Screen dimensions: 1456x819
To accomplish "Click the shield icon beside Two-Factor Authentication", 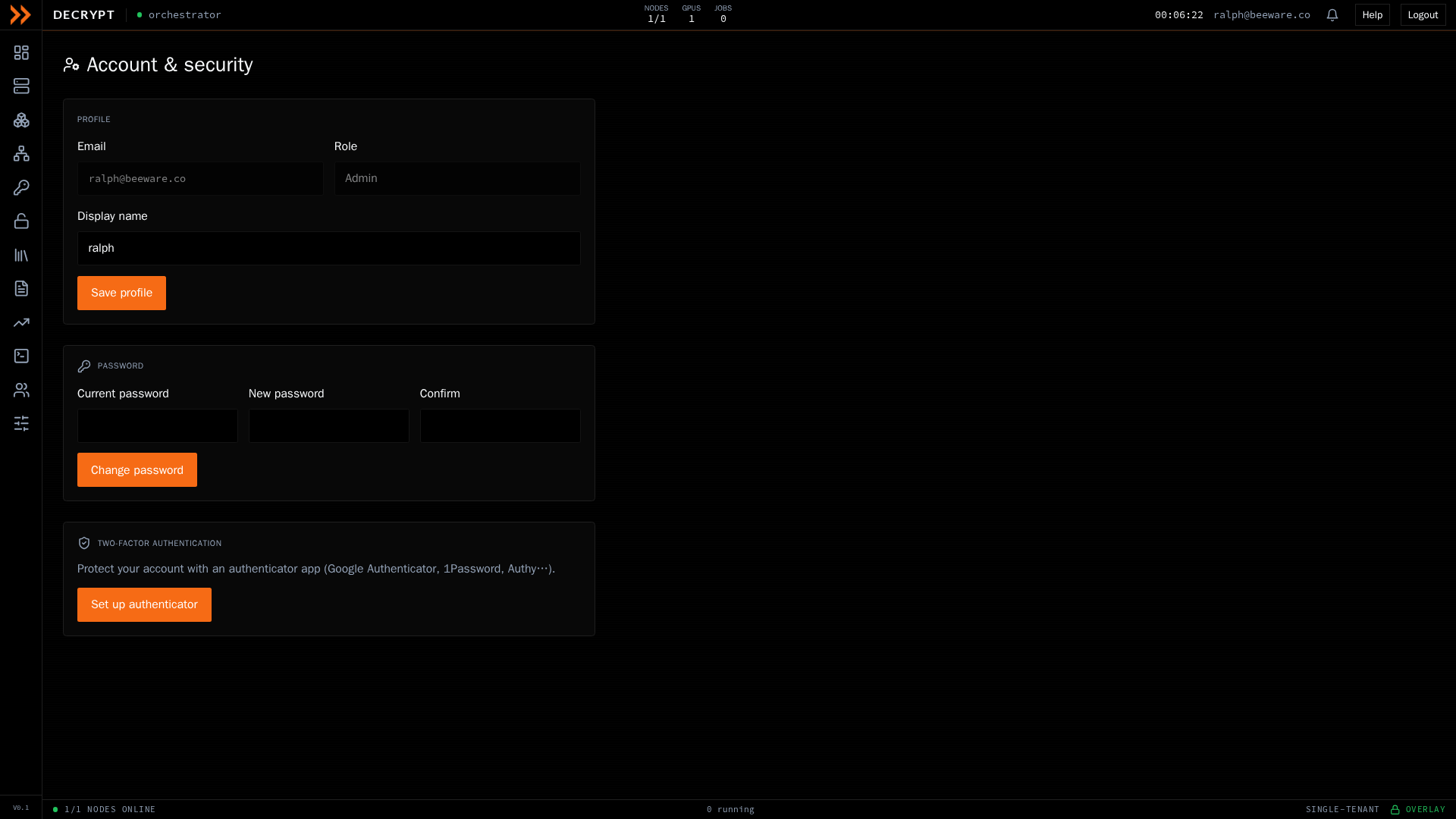I will pyautogui.click(x=84, y=543).
